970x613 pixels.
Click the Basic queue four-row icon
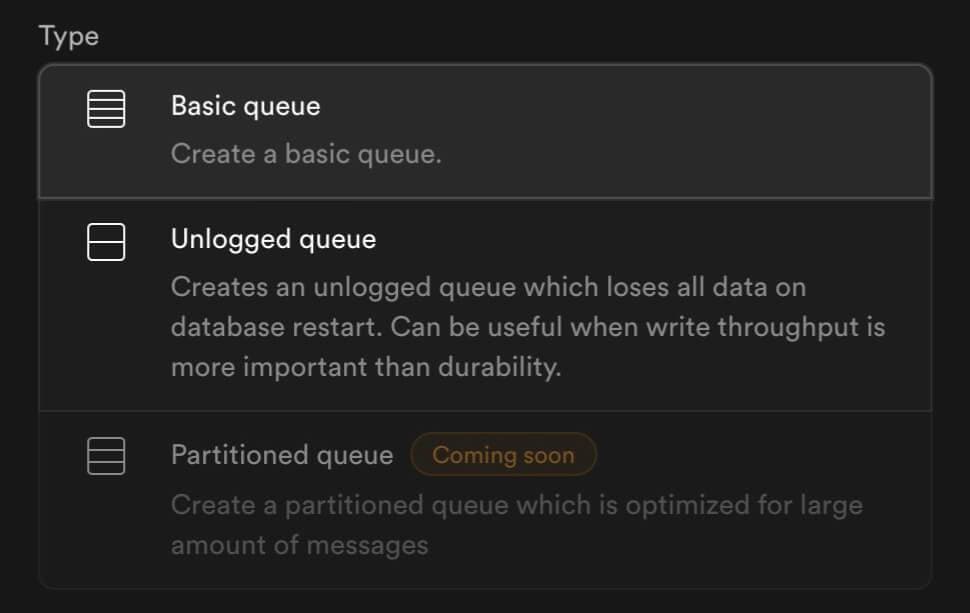coord(106,108)
